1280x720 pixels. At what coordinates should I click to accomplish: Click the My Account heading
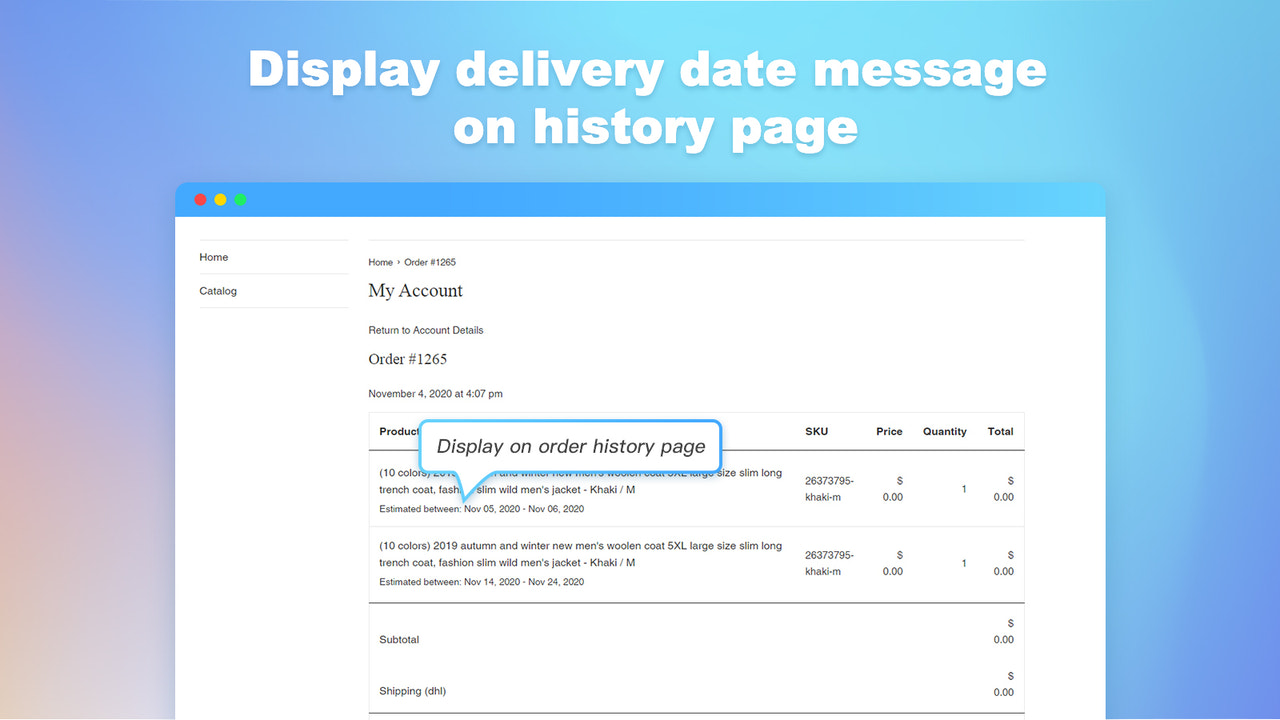[x=415, y=290]
